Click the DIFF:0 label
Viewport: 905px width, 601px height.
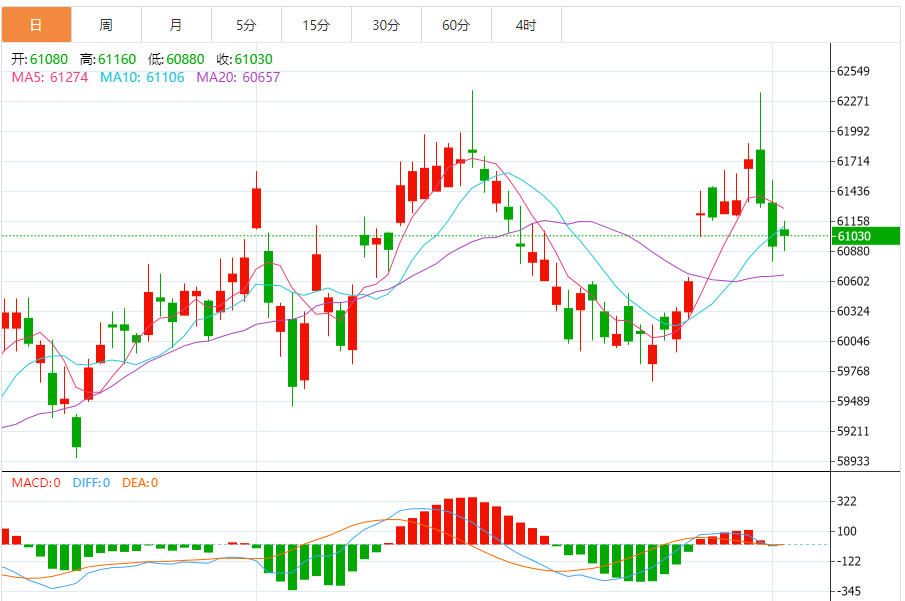(x=91, y=483)
